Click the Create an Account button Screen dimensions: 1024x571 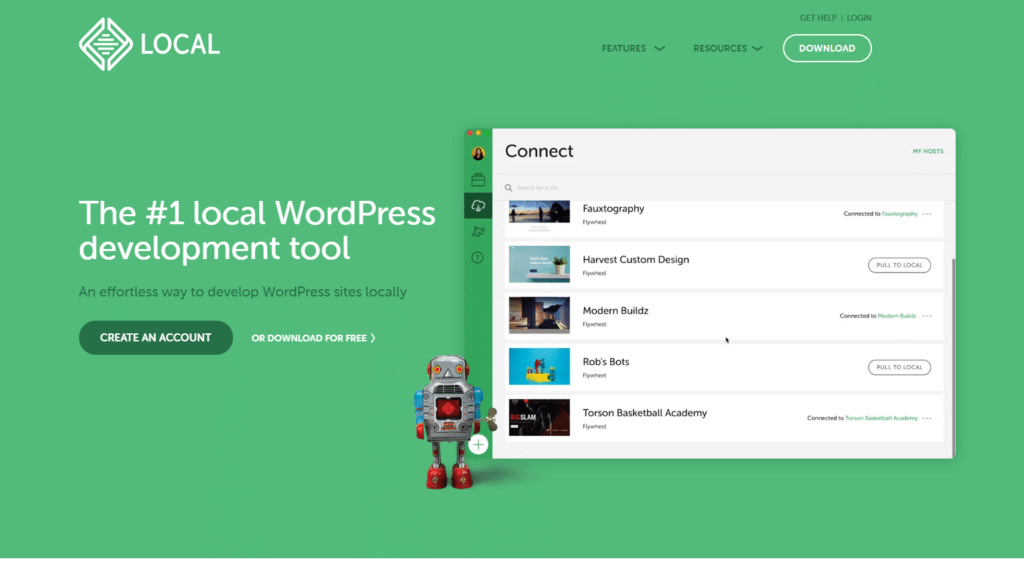155,338
